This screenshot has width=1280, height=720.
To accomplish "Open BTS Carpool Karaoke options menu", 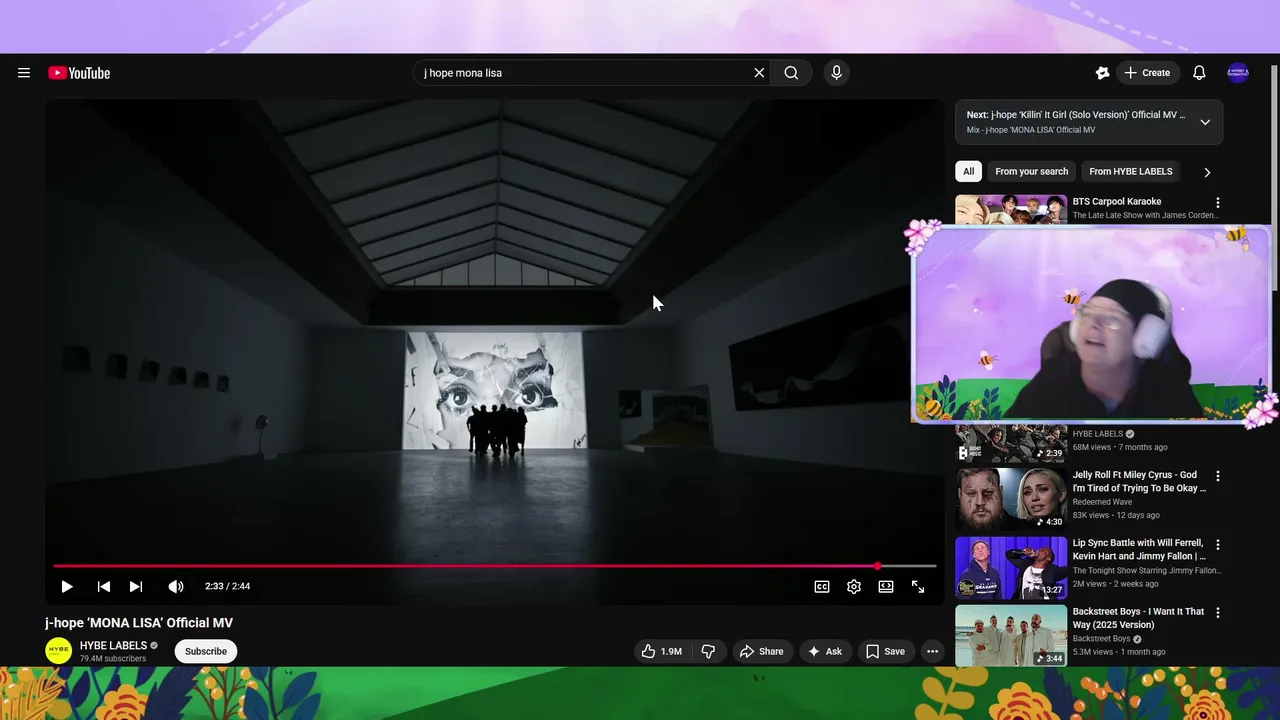I will pyautogui.click(x=1218, y=203).
